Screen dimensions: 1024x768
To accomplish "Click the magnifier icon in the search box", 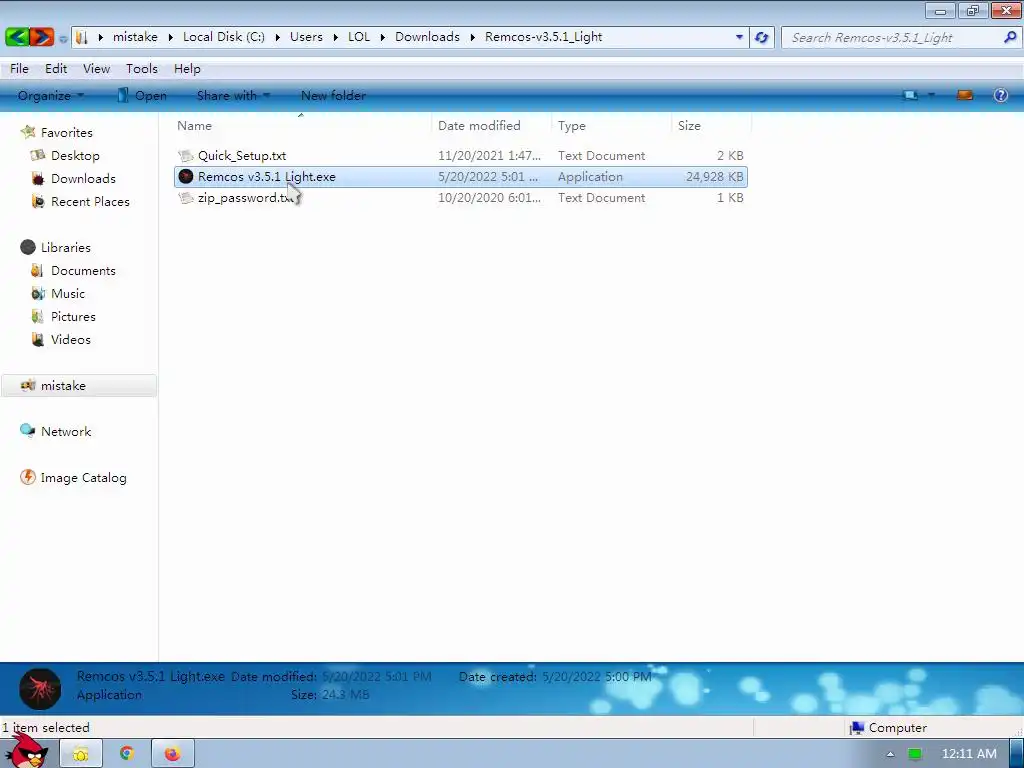I will tap(1010, 37).
